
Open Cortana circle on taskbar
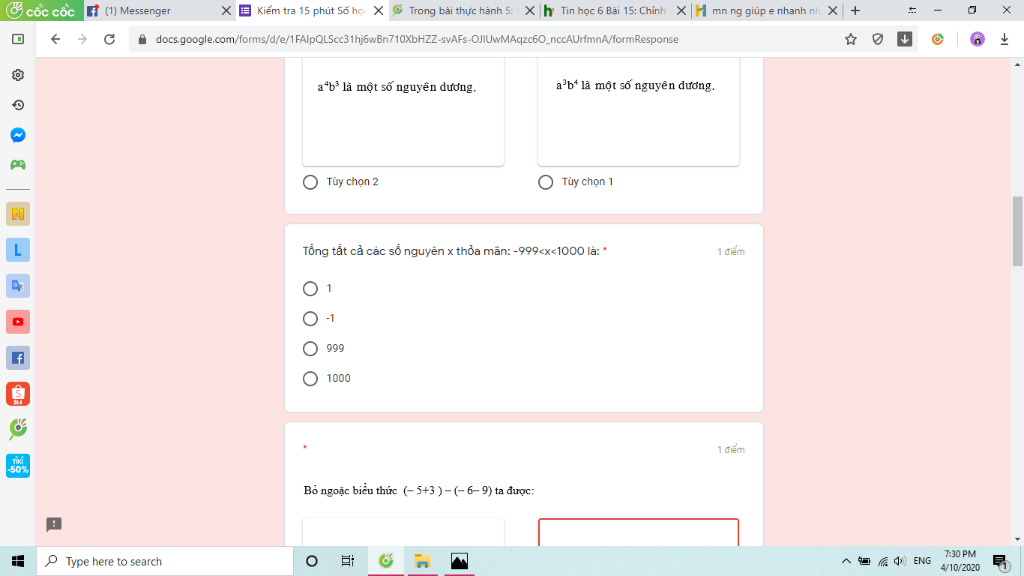[x=312, y=561]
